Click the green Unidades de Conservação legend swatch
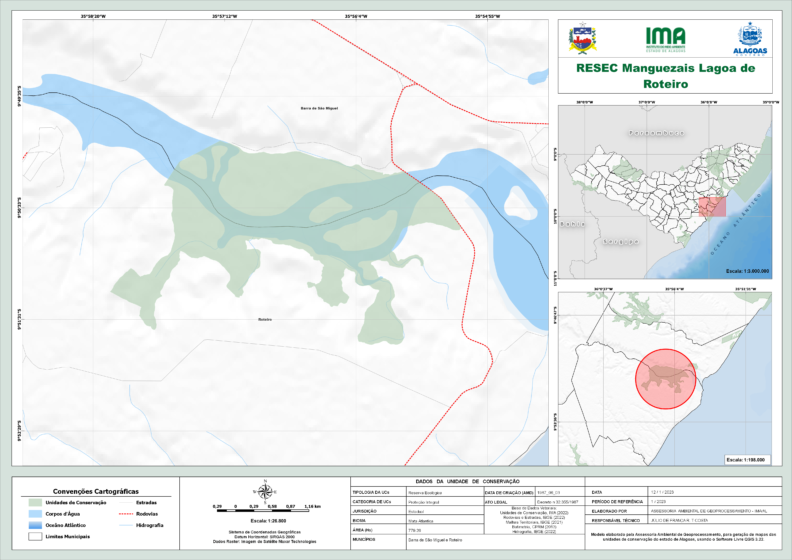The image size is (792, 560). pos(35,502)
